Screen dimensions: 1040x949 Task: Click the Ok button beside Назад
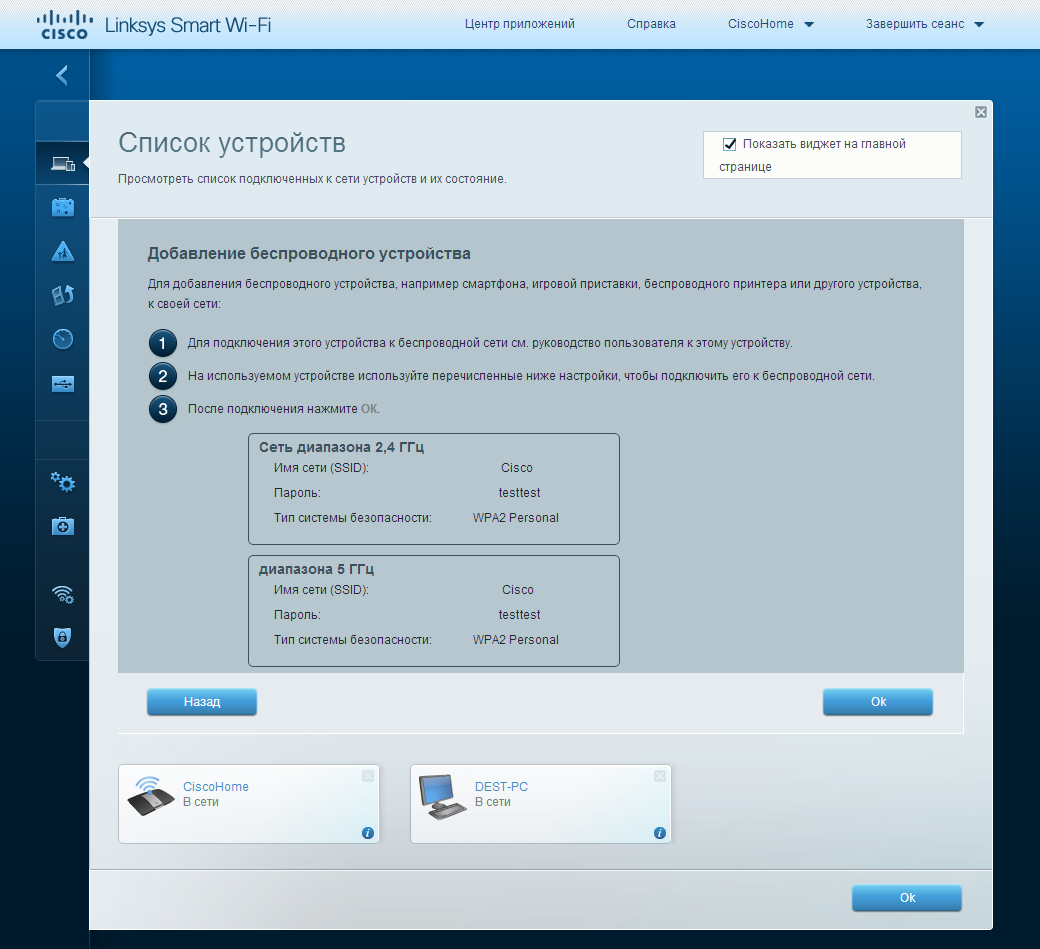coord(878,702)
